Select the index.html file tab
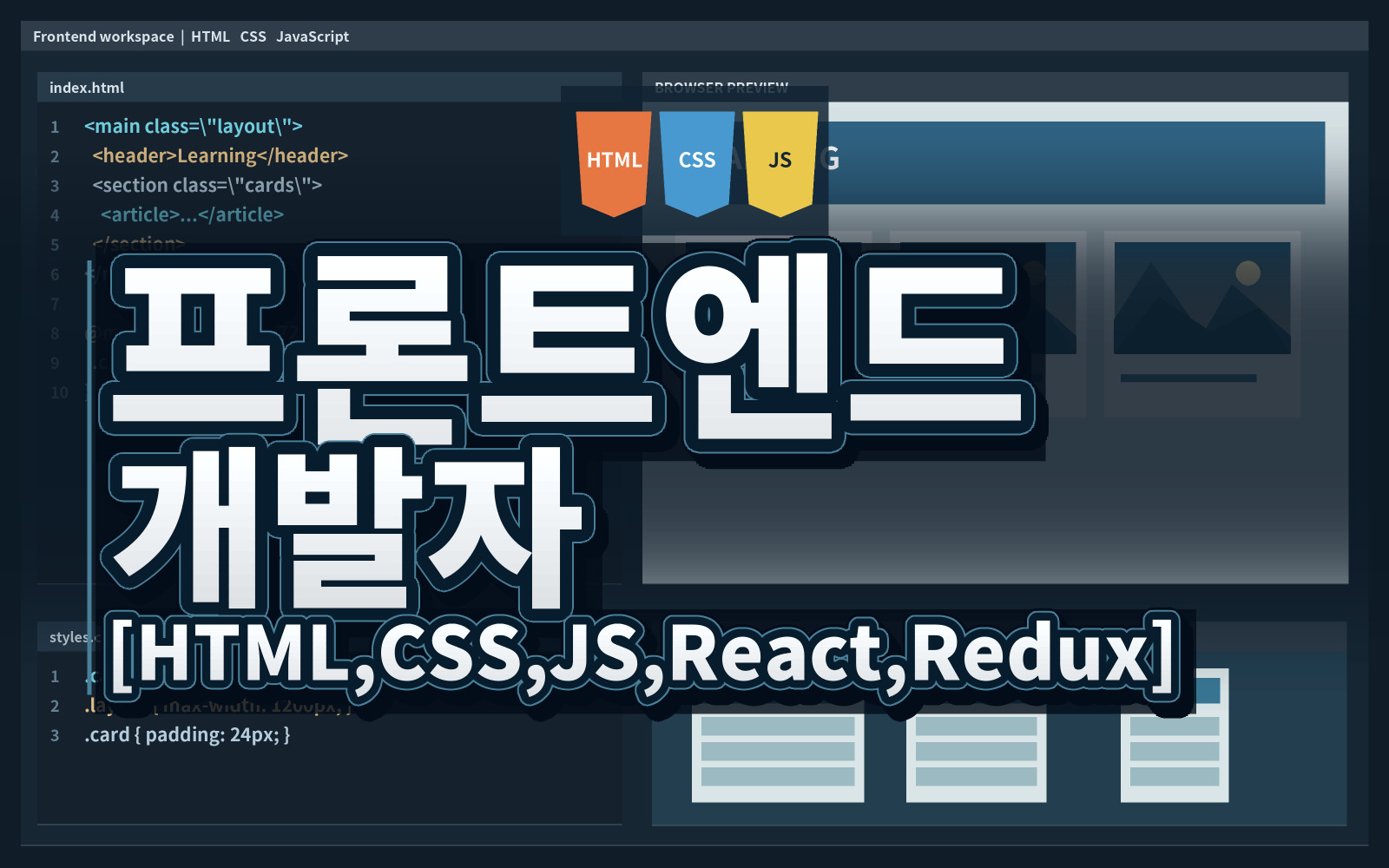The image size is (1389, 868). 87,88
